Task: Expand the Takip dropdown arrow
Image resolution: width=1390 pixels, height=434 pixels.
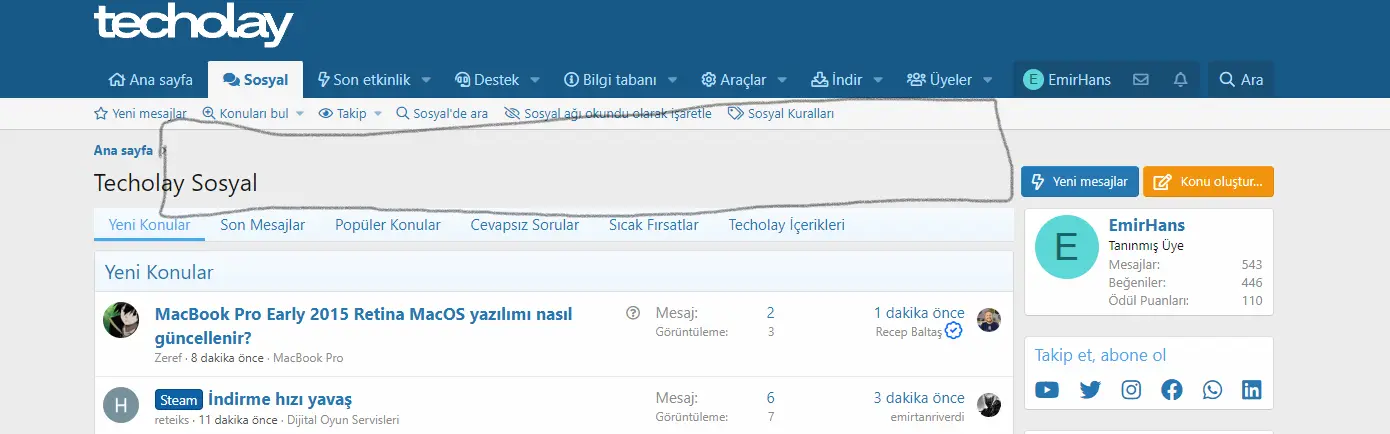Action: pyautogui.click(x=378, y=113)
